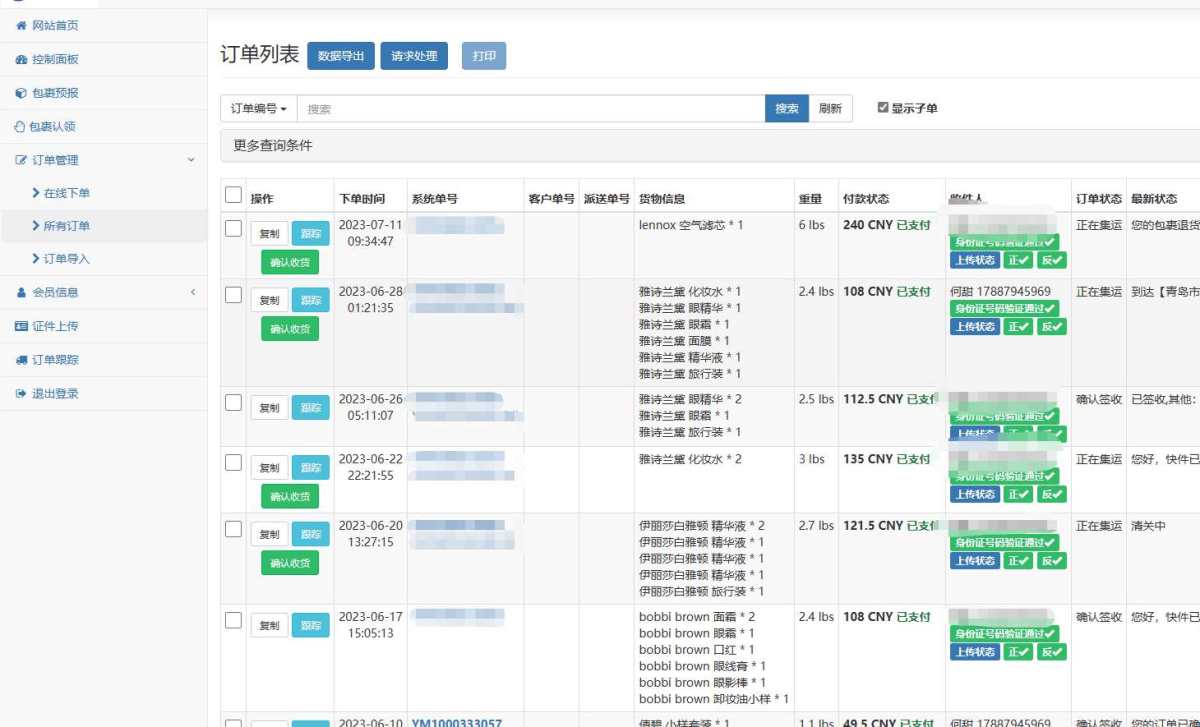
Task: Click 确认收货 on the 2023-07-11 order
Action: coord(290,263)
